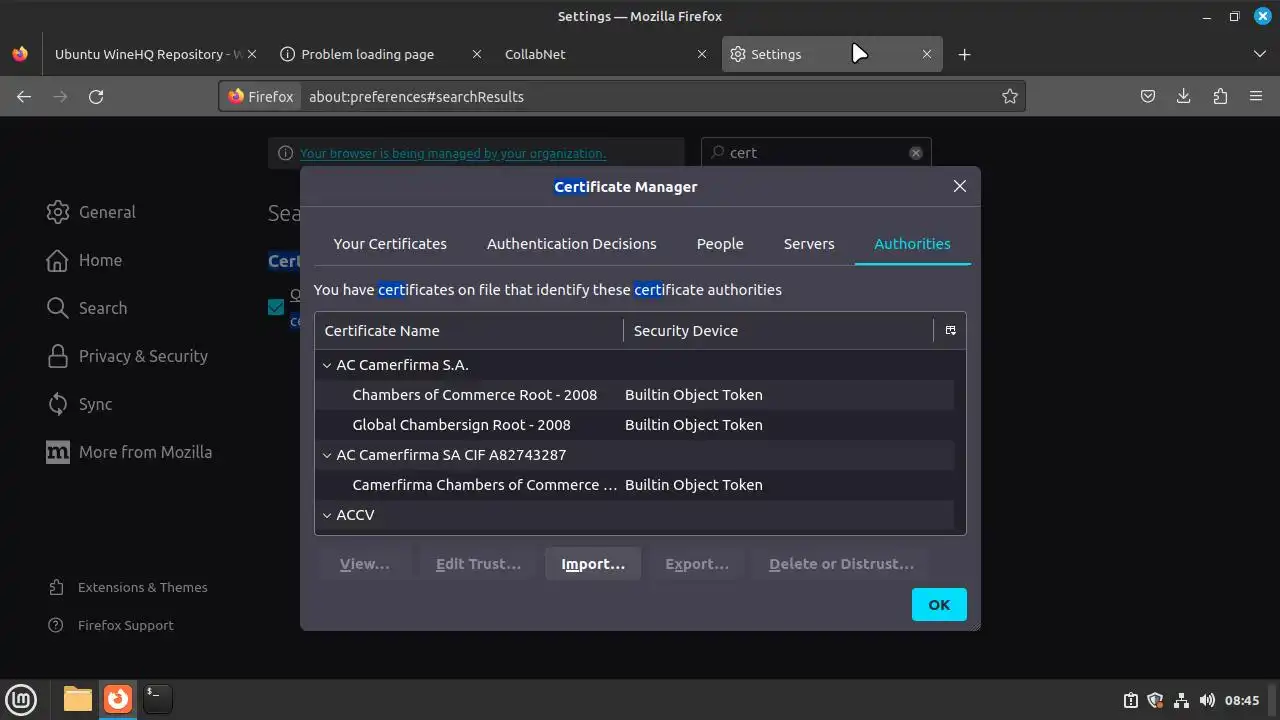This screenshot has width=1280, height=720.
Task: Switch to the Servers tab
Action: [x=809, y=243]
